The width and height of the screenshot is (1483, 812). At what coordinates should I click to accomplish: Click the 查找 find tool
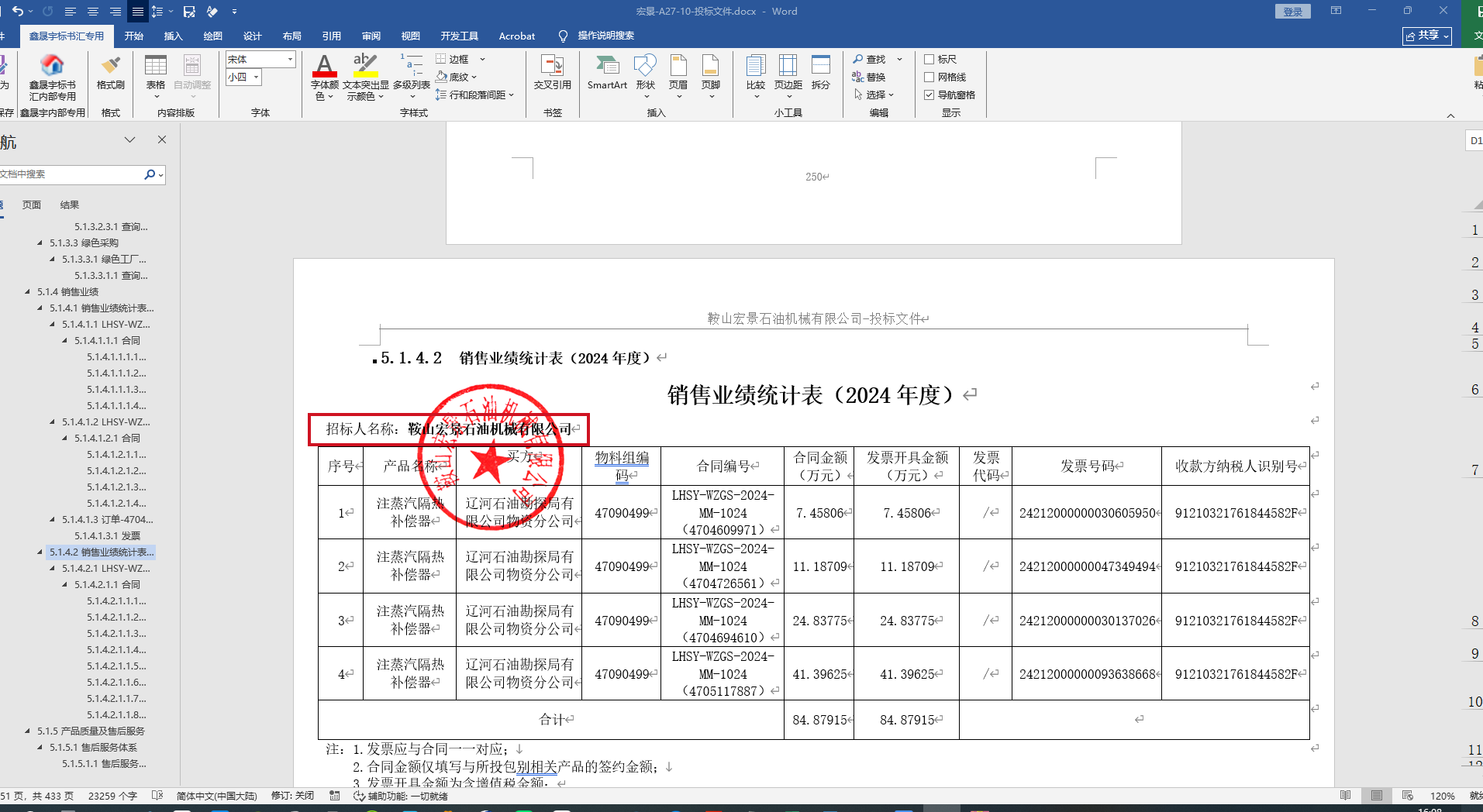(869, 59)
